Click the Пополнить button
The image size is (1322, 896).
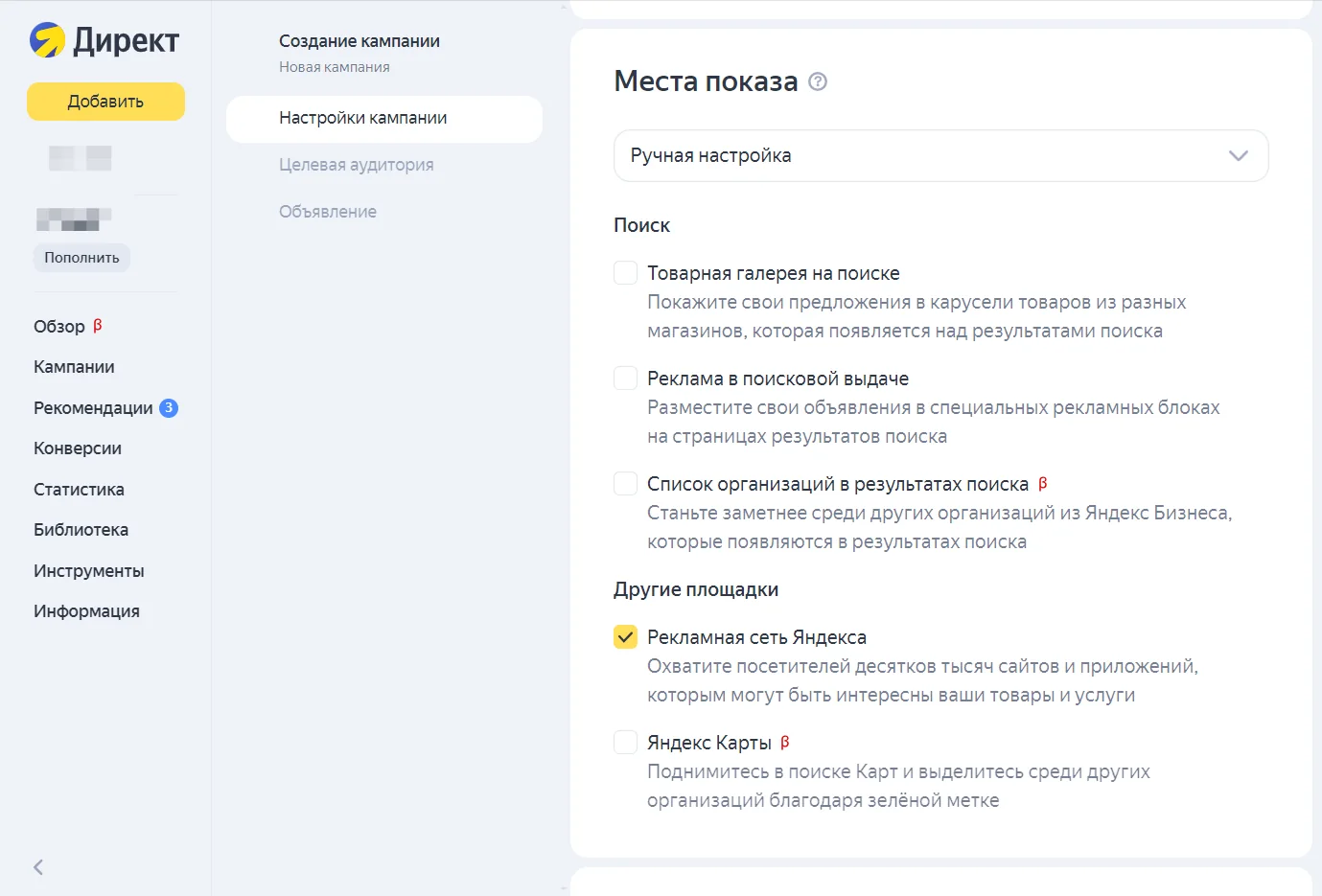click(x=81, y=258)
